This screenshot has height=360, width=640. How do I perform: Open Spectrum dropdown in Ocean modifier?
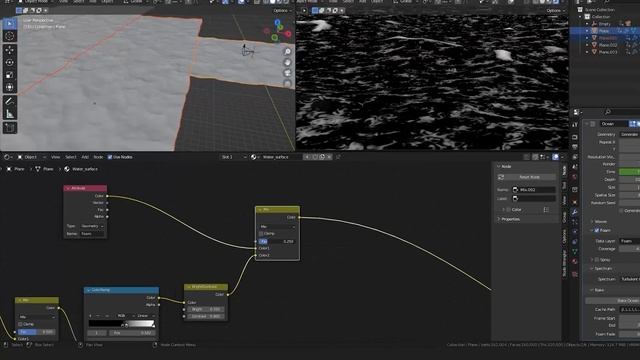click(x=630, y=279)
